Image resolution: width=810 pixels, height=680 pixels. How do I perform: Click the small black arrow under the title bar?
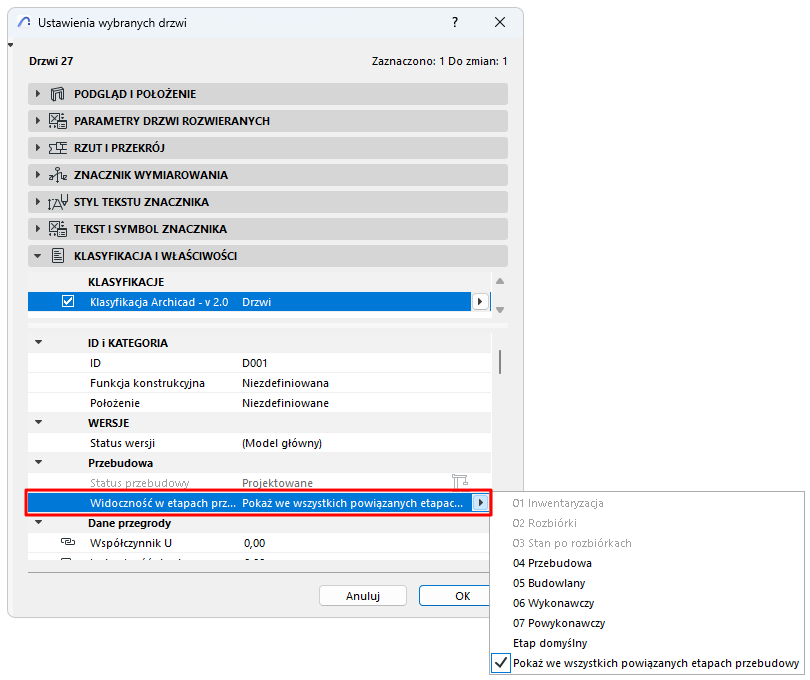click(10, 45)
